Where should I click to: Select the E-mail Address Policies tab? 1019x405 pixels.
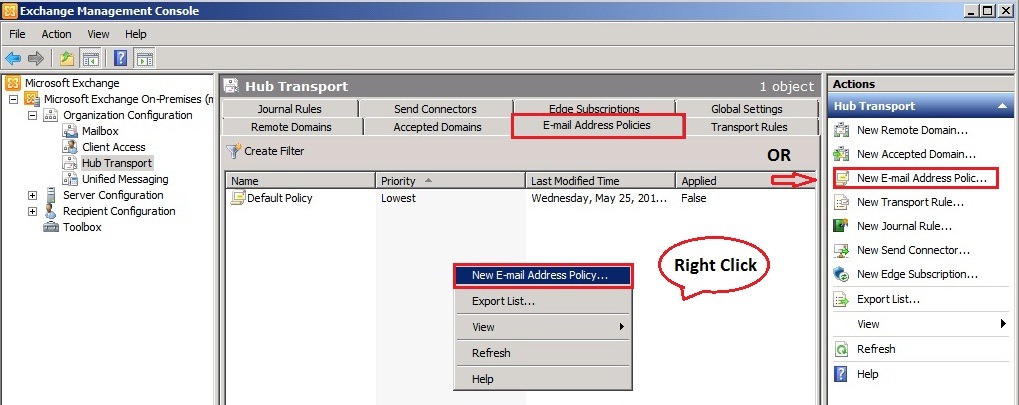tap(597, 125)
